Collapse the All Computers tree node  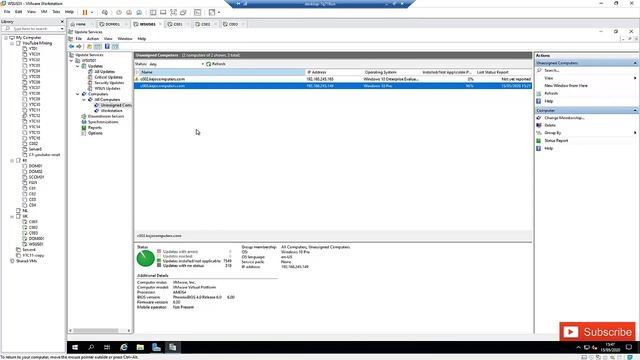click(x=84, y=100)
